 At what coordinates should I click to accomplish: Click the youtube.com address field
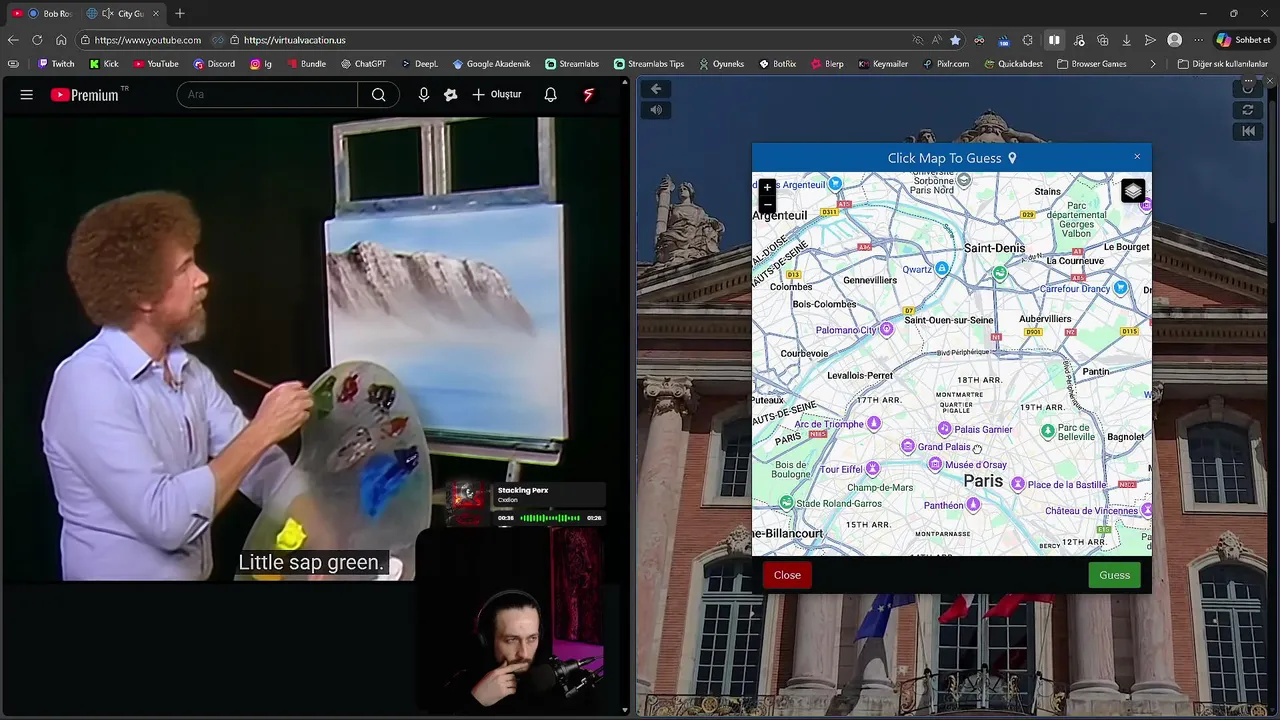(148, 40)
